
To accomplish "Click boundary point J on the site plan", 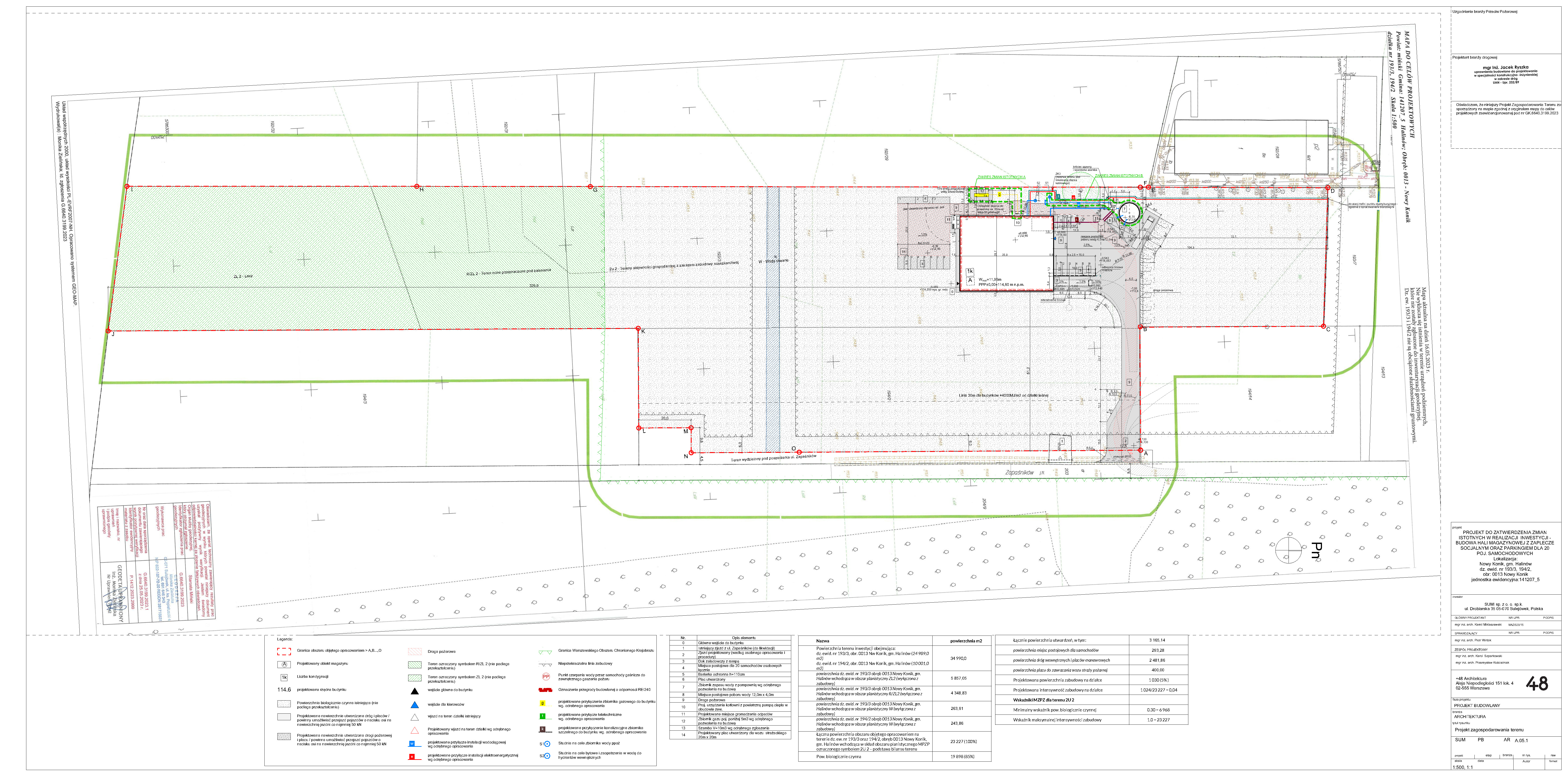I will [x=108, y=332].
